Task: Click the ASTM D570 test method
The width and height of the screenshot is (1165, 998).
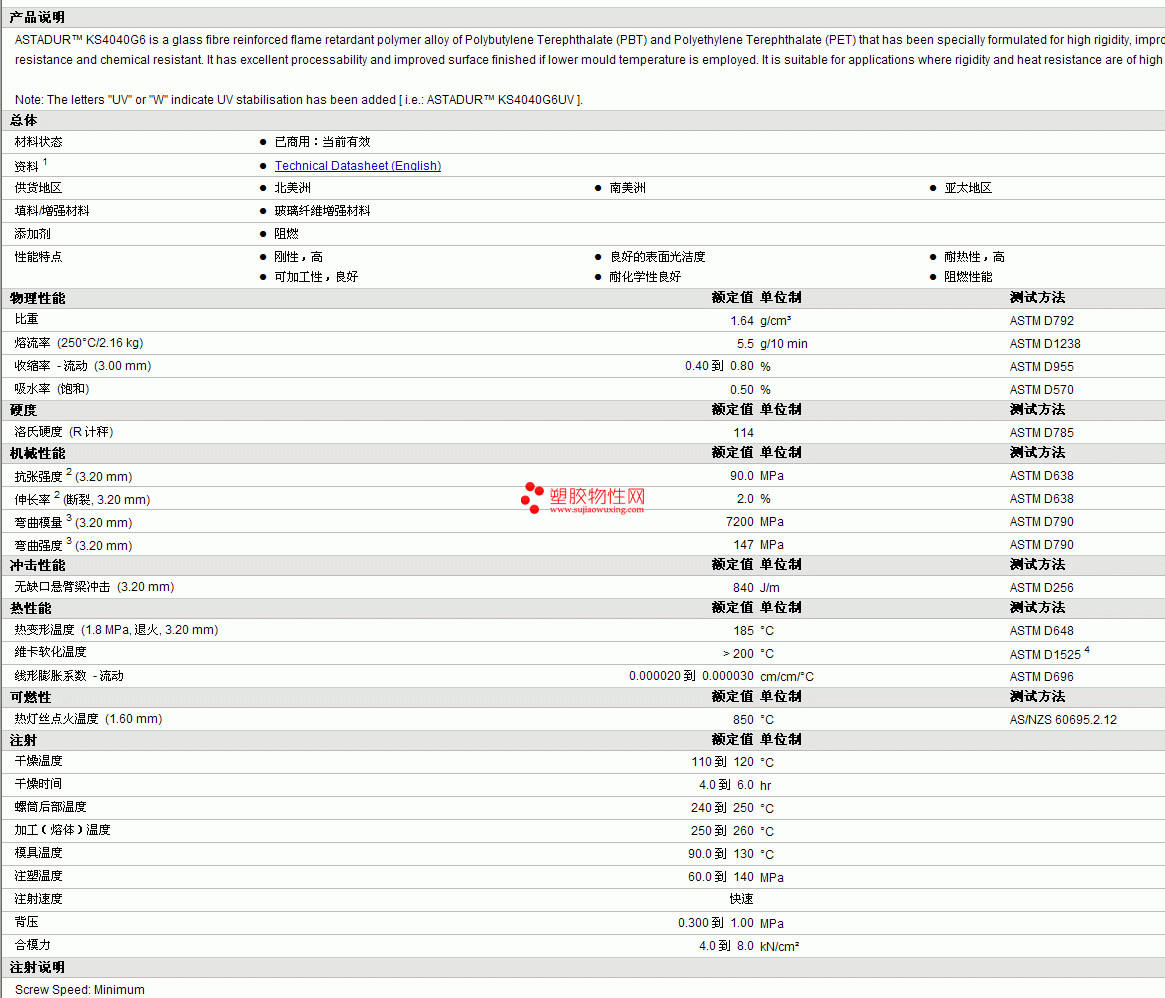Action: pyautogui.click(x=1042, y=390)
